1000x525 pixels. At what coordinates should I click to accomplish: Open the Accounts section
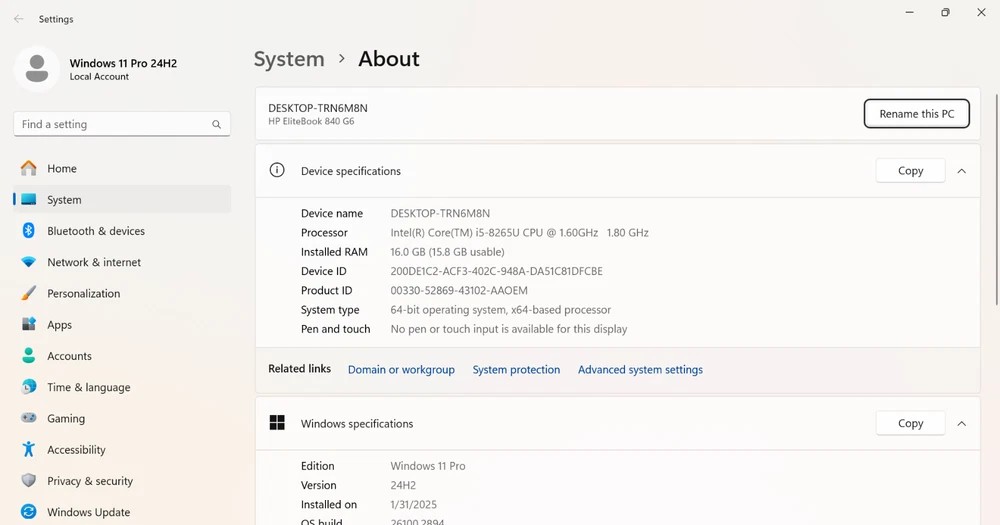click(x=69, y=356)
